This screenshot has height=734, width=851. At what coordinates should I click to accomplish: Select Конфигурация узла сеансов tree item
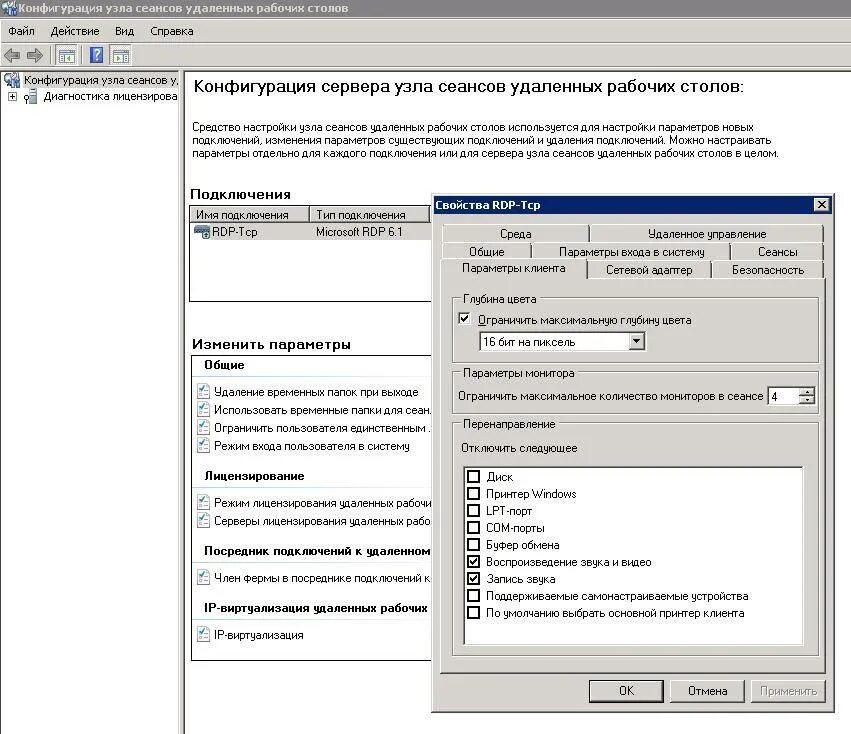tap(100, 80)
